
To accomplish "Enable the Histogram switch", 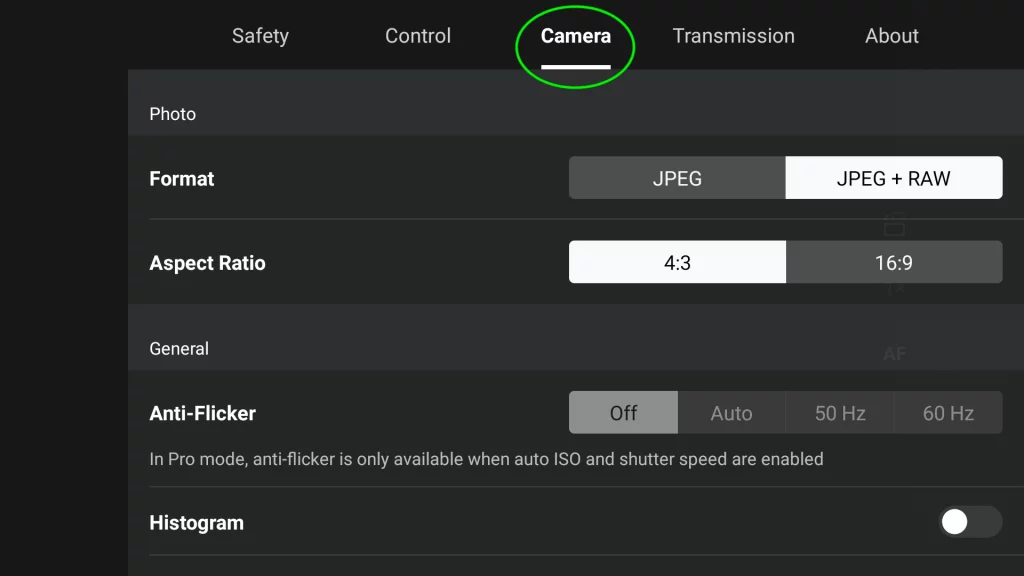I will [970, 522].
